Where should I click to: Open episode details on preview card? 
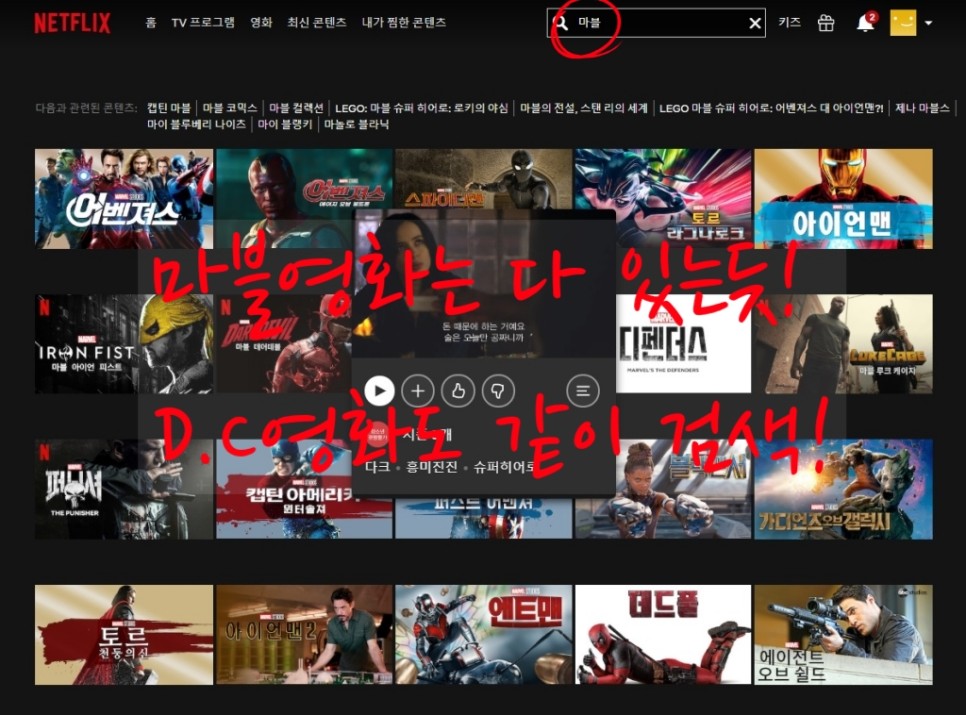pos(583,390)
